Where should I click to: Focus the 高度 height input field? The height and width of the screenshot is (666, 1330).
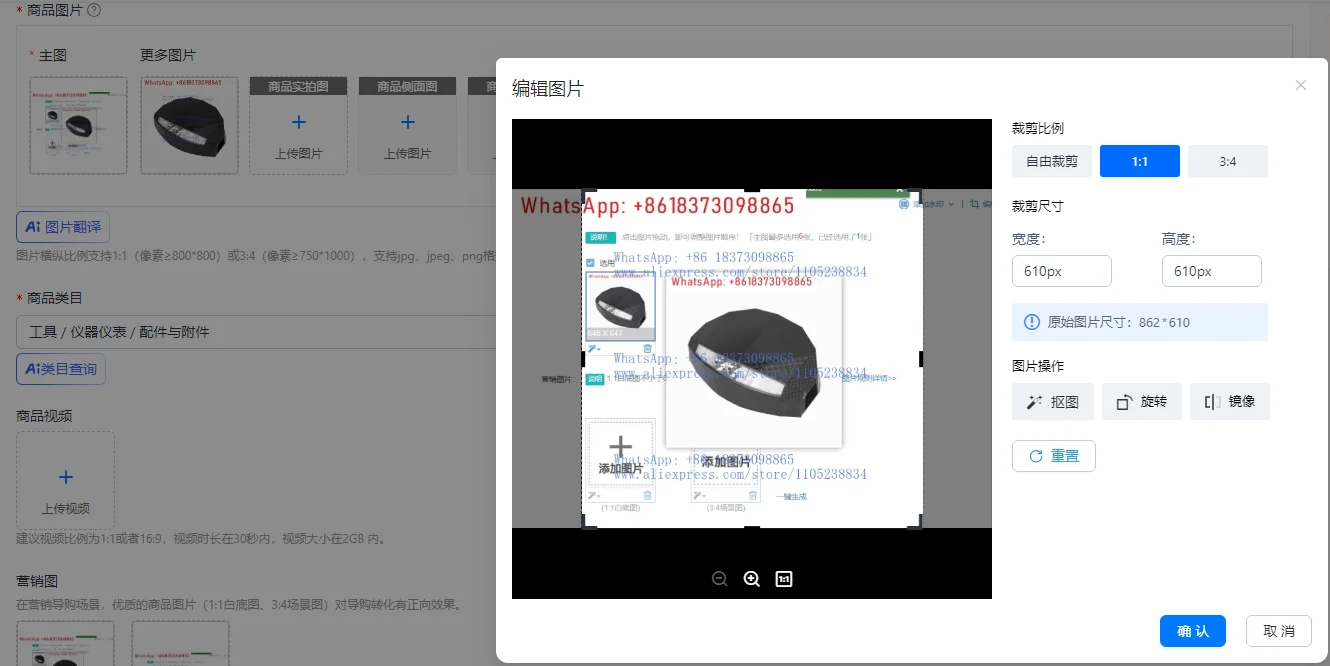(x=1212, y=271)
